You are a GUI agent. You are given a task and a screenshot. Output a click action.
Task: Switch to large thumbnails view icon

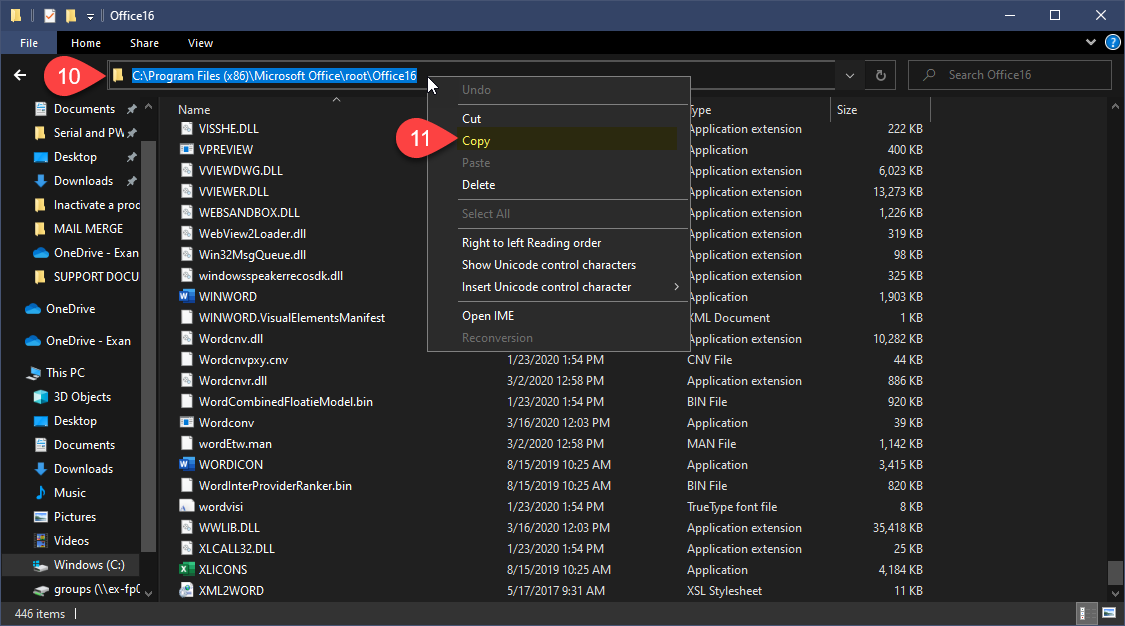[1109, 613]
